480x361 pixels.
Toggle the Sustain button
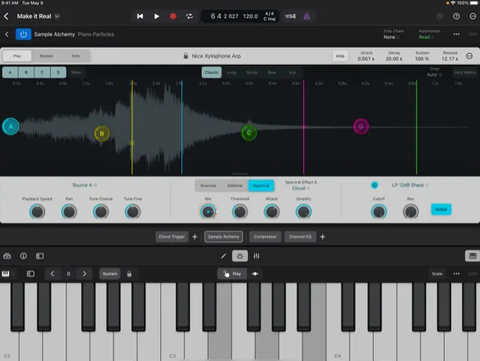tap(110, 274)
